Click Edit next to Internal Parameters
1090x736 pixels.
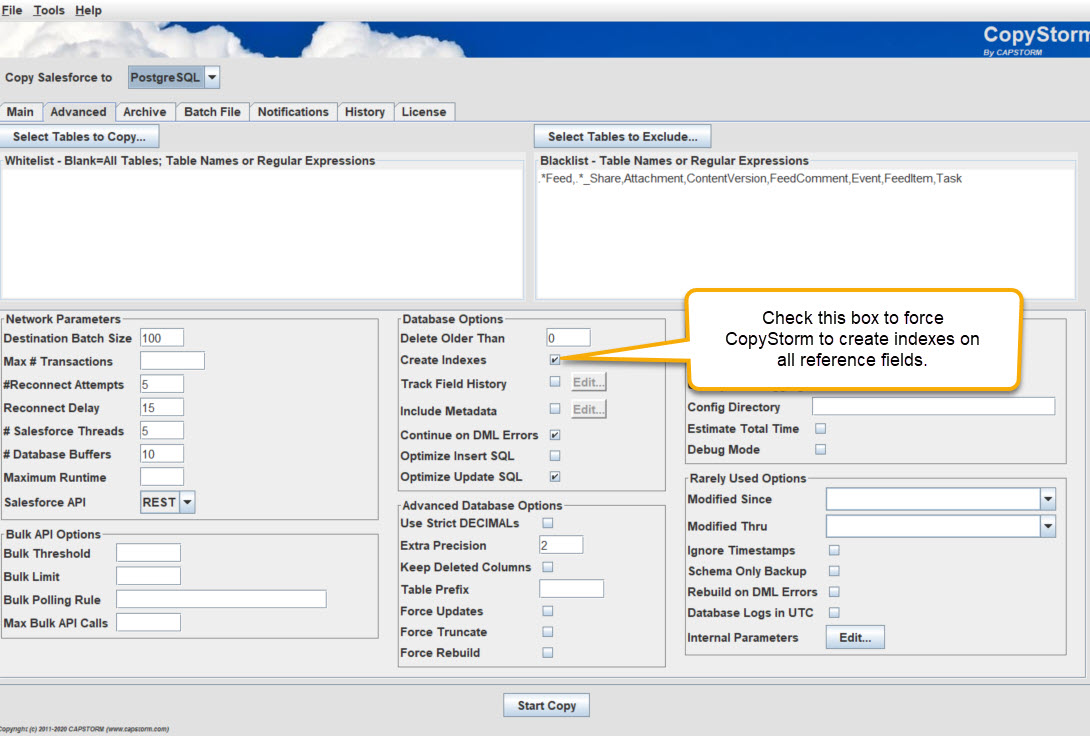855,637
